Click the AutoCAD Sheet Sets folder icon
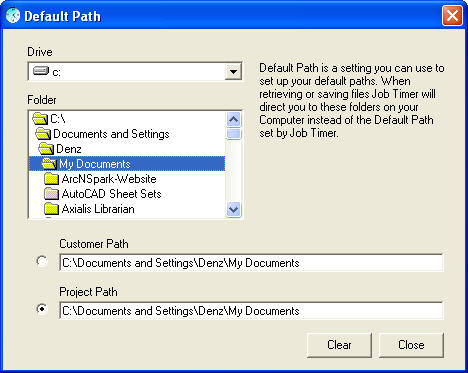 tap(51, 194)
